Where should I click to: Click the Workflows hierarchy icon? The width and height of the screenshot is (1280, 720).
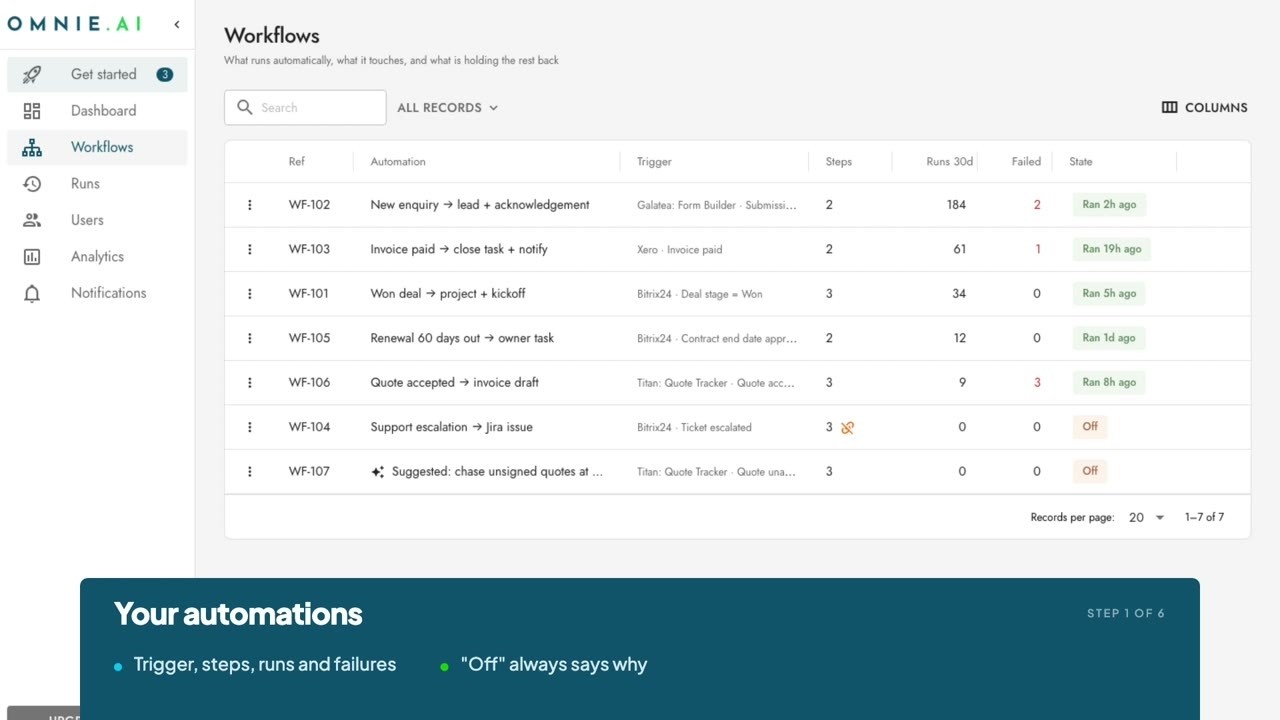pyautogui.click(x=32, y=147)
